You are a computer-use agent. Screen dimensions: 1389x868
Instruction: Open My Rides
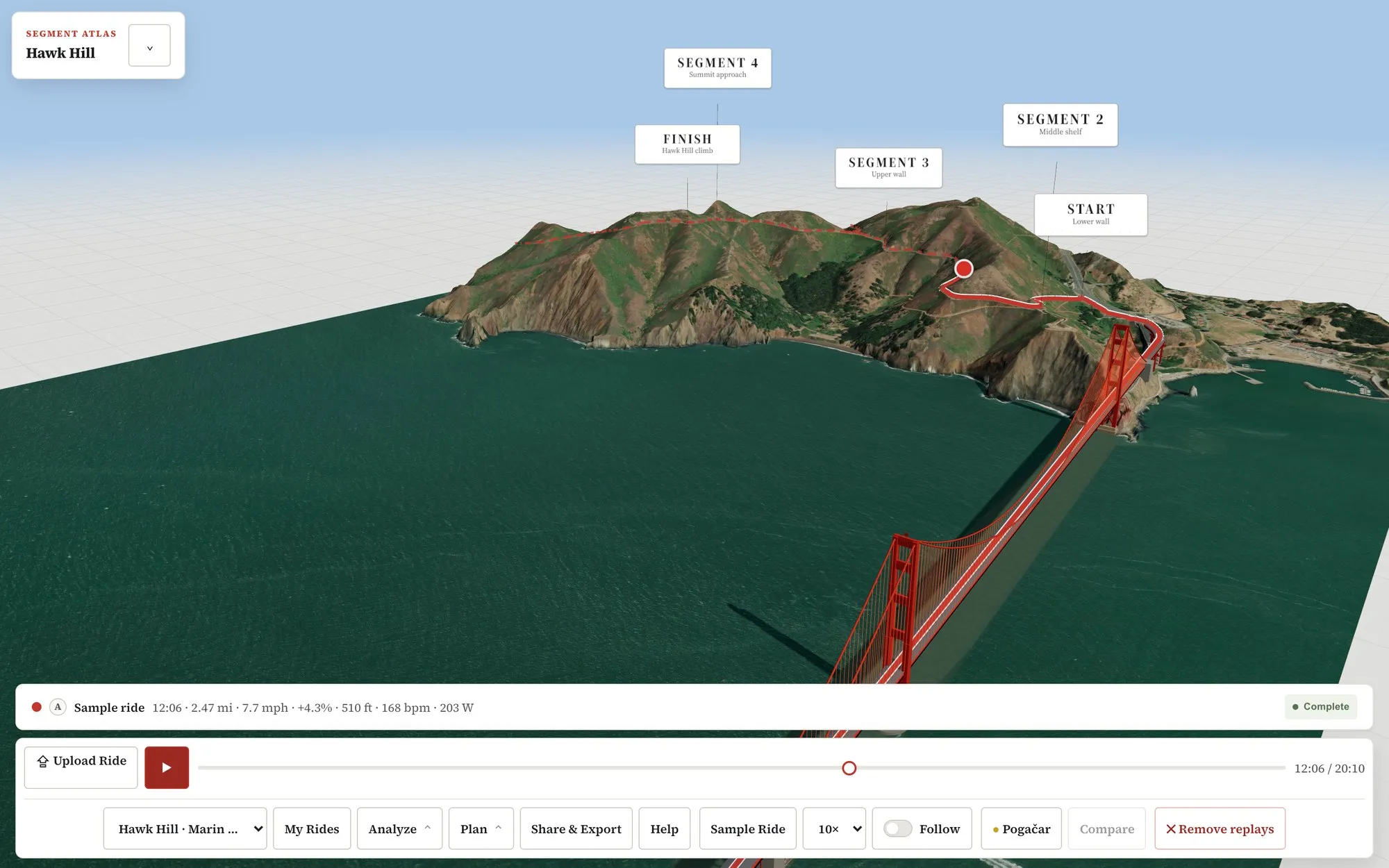pyautogui.click(x=312, y=828)
